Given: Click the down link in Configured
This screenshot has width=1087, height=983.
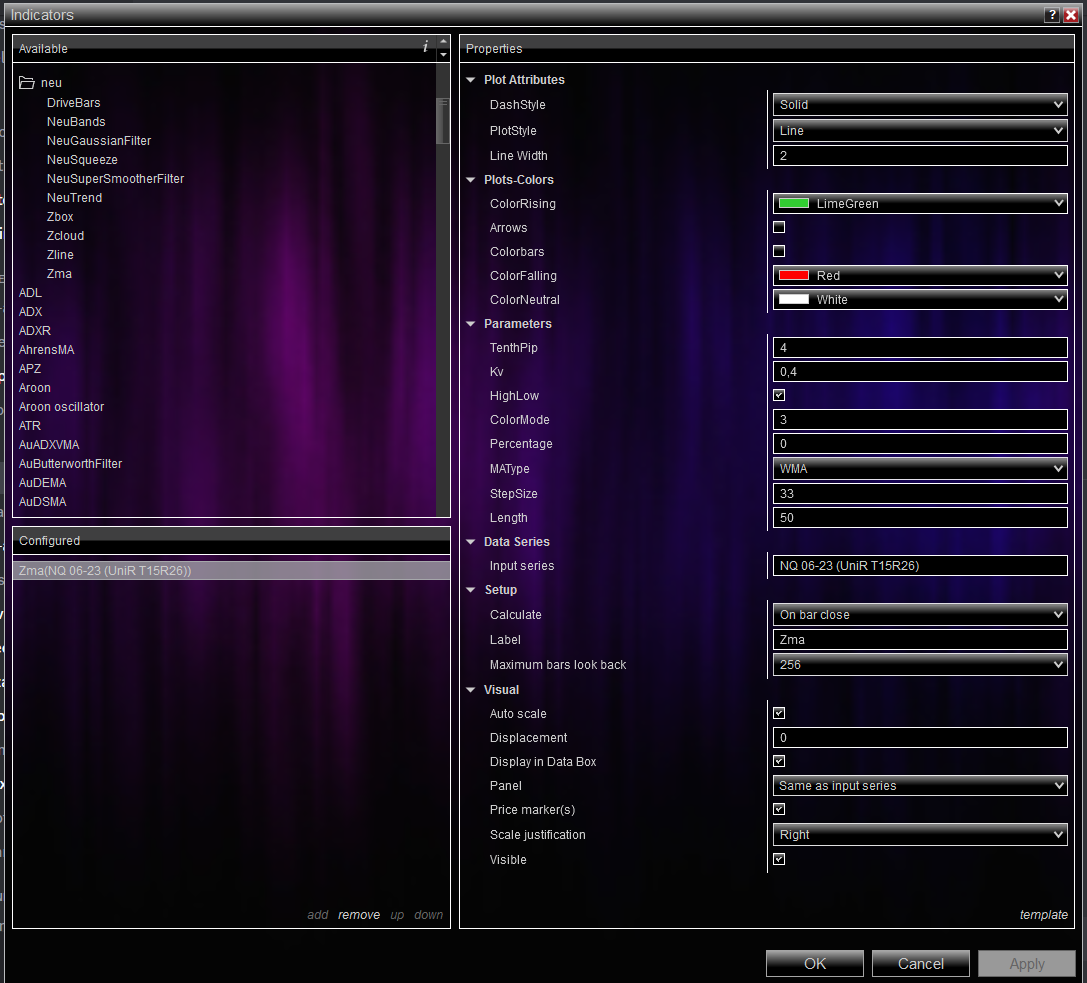Looking at the screenshot, I should point(428,915).
